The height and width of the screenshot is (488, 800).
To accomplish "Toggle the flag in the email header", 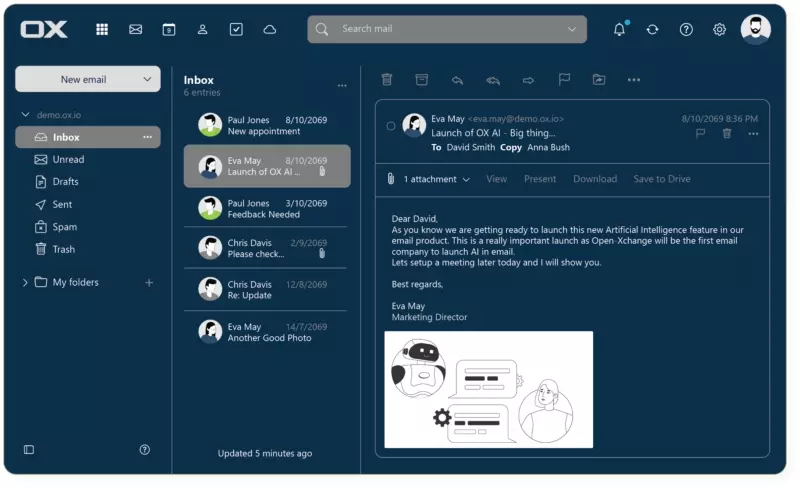I will (x=700, y=133).
